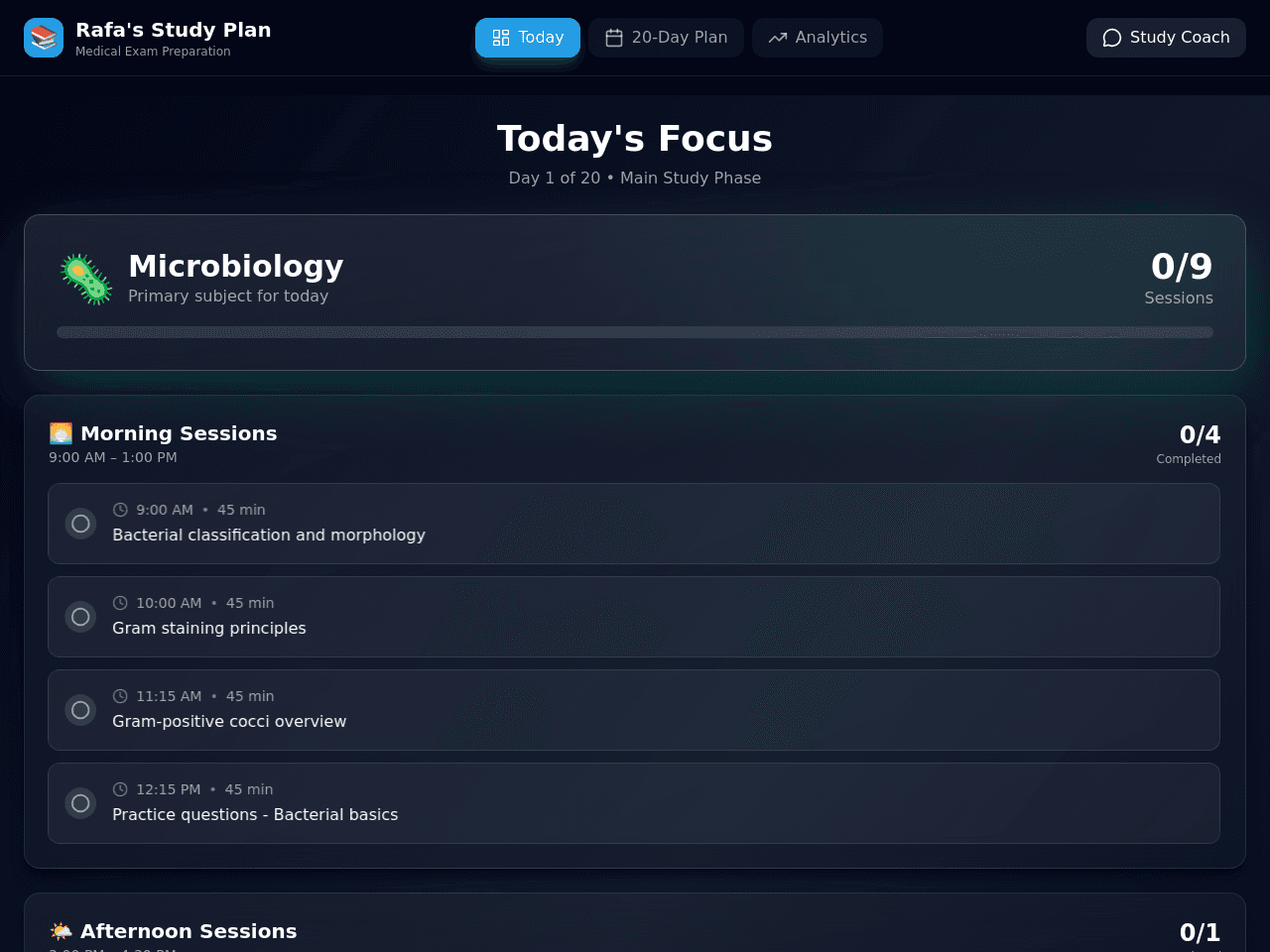Open the Gram staining principles session card

pyautogui.click(x=634, y=617)
